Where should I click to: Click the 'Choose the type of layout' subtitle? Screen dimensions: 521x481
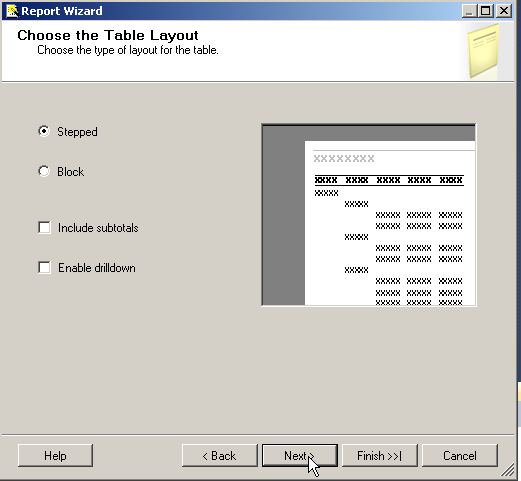click(128, 50)
